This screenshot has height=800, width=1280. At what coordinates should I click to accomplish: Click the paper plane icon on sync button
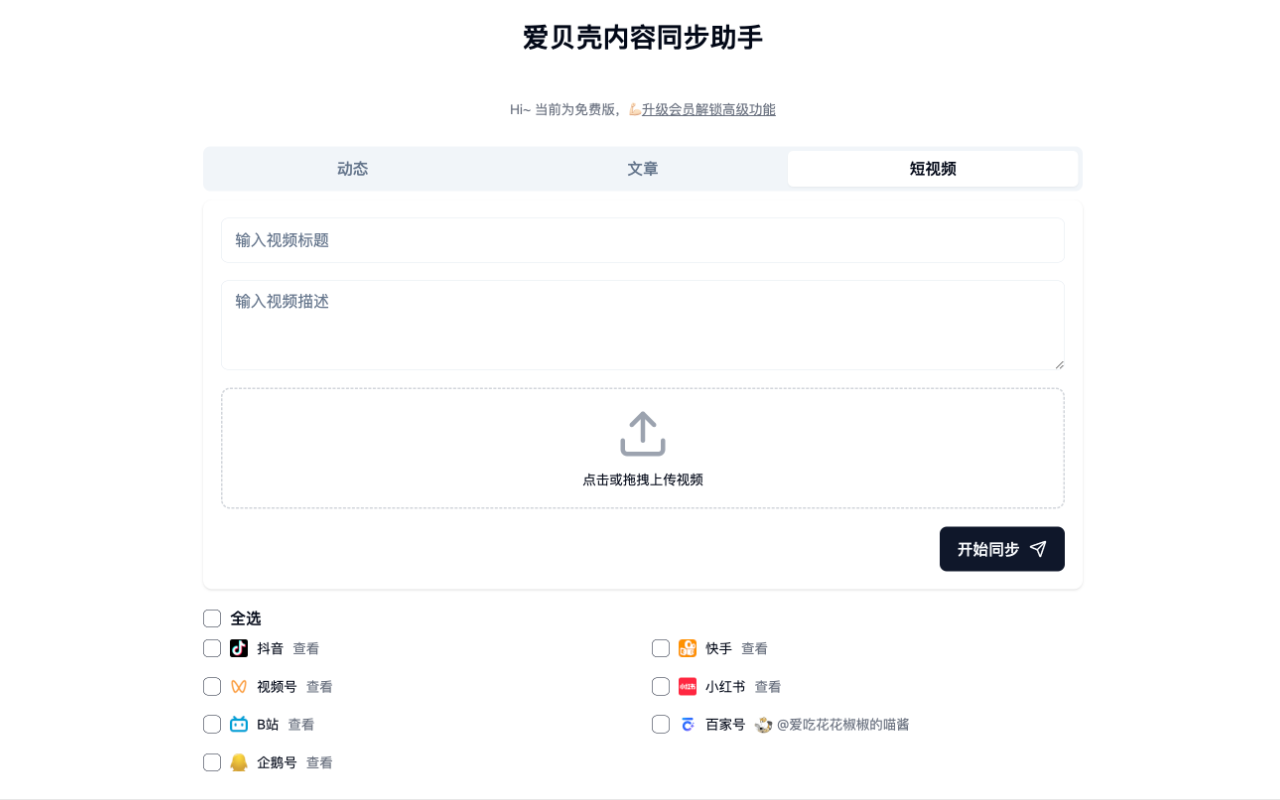coord(1038,549)
